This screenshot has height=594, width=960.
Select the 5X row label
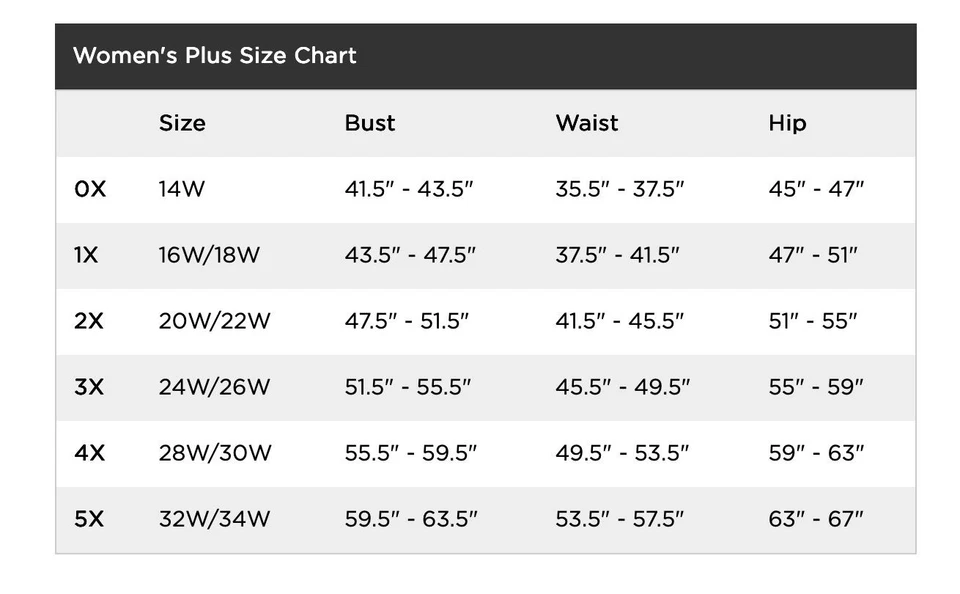(x=89, y=519)
